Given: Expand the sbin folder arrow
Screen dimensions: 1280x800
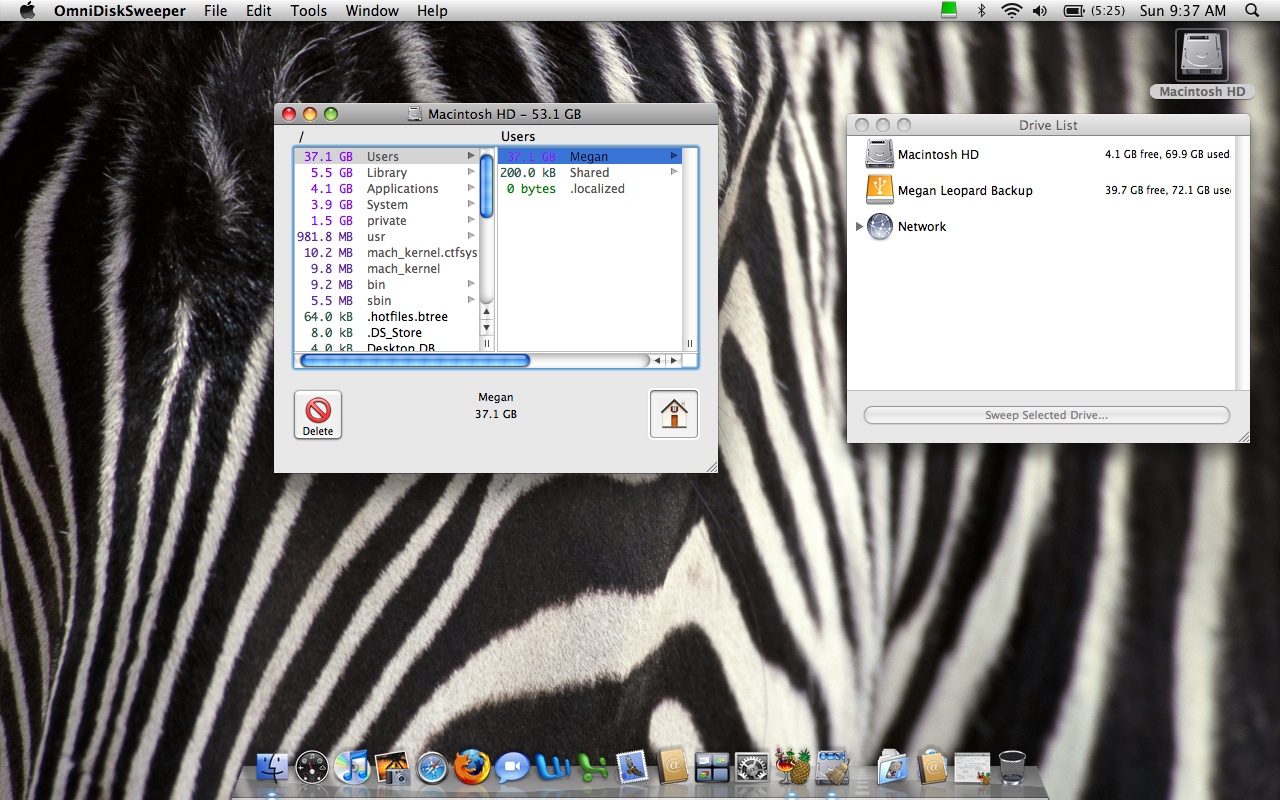Looking at the screenshot, I should (471, 300).
